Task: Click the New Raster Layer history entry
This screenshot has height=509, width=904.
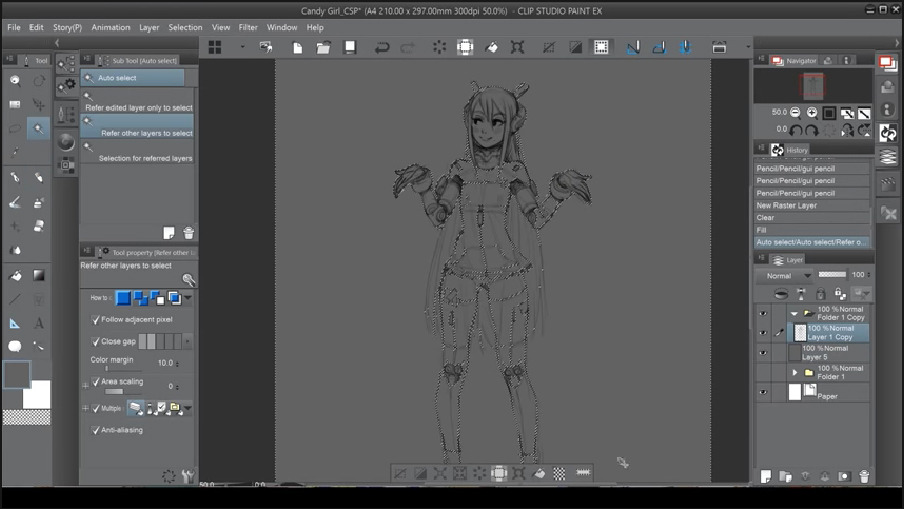Action: 787,205
